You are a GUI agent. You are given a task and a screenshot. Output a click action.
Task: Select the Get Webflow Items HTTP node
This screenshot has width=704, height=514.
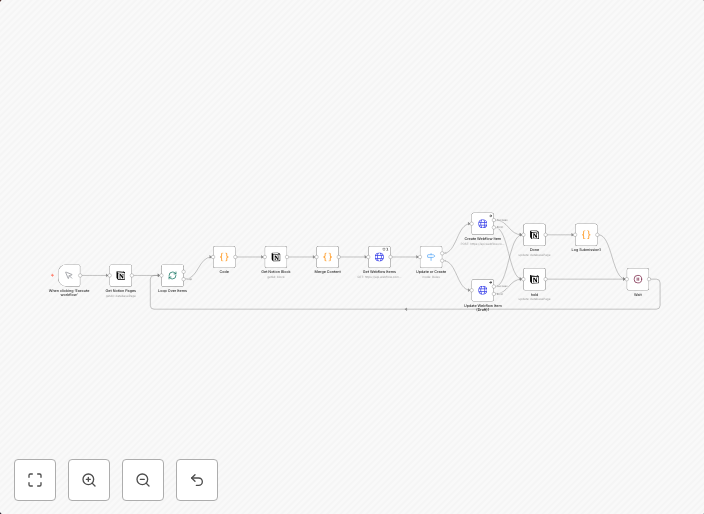[379, 257]
